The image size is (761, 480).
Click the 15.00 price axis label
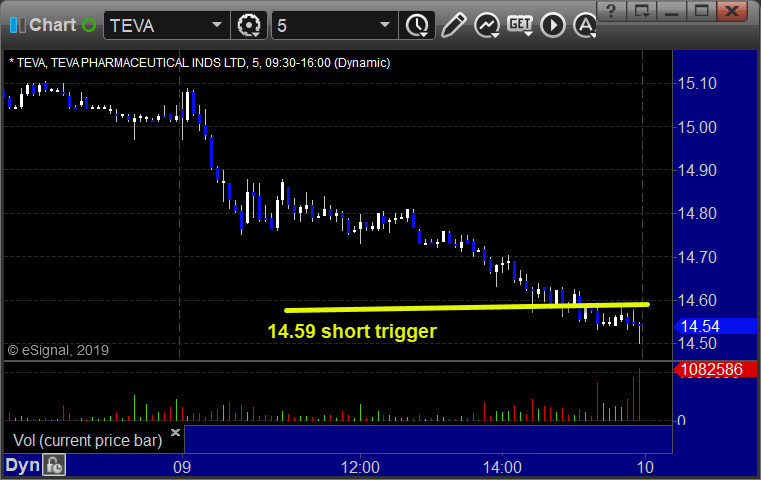click(x=697, y=127)
